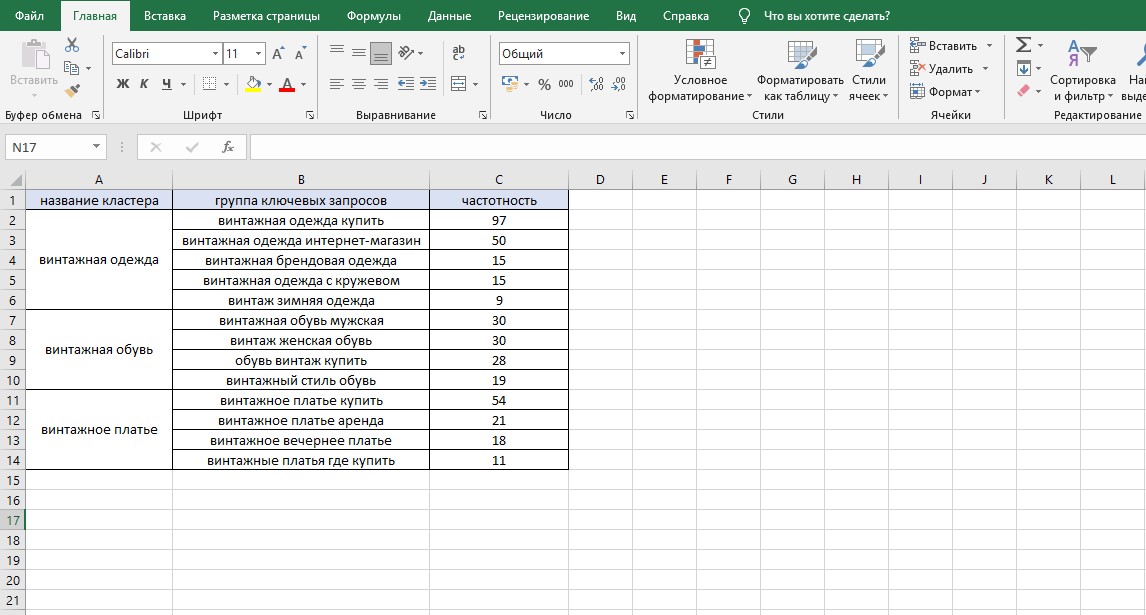The image size is (1146, 615).
Task: Click the Clear eraser icon
Action: click(x=1023, y=91)
